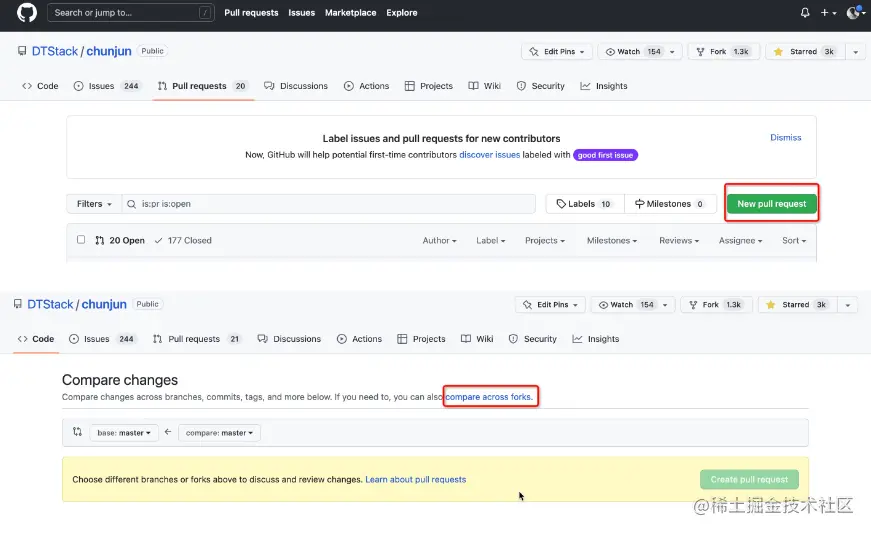Open Actions tab in upper repo nav
Screen dimensions: 871x533
367,86
